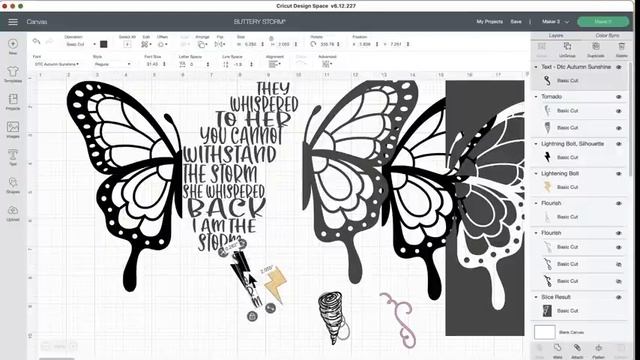The width and height of the screenshot is (640, 360).
Task: Click the operation color swatch
Action: tap(104, 44)
